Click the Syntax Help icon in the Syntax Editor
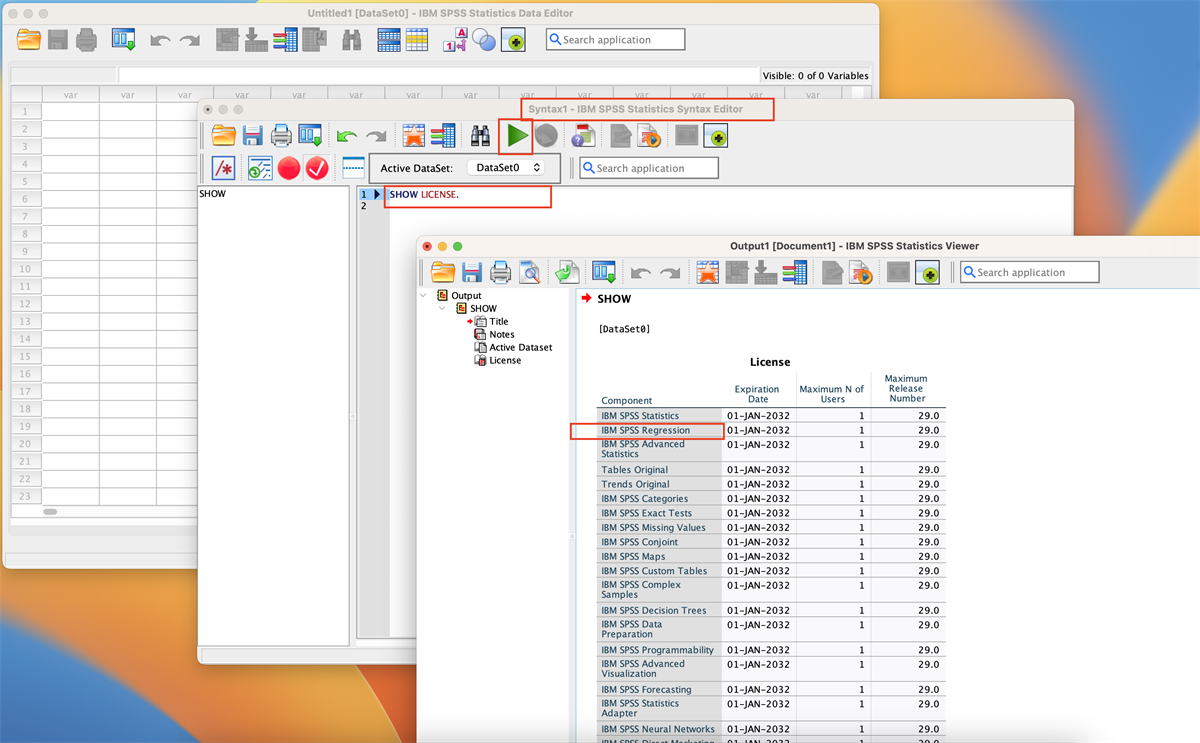Viewport: 1200px width, 743px height. [x=583, y=135]
